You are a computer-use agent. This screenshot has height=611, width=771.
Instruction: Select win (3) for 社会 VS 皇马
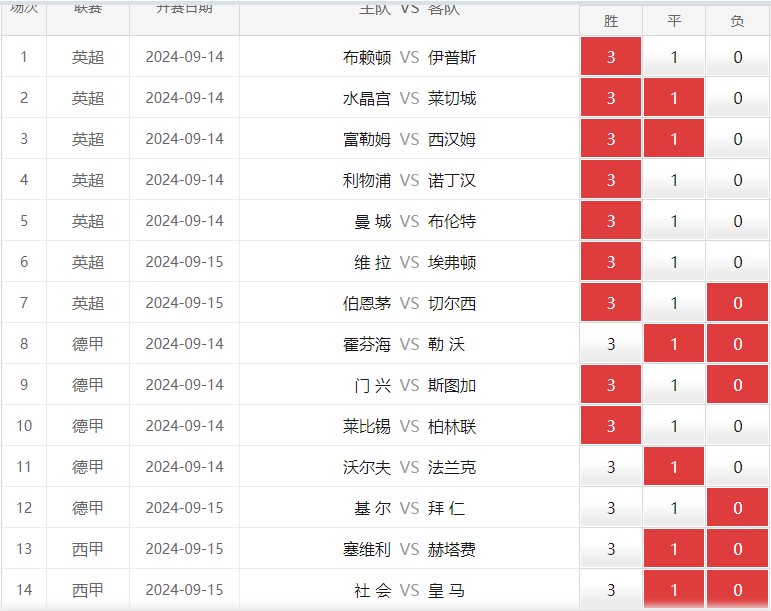(611, 589)
